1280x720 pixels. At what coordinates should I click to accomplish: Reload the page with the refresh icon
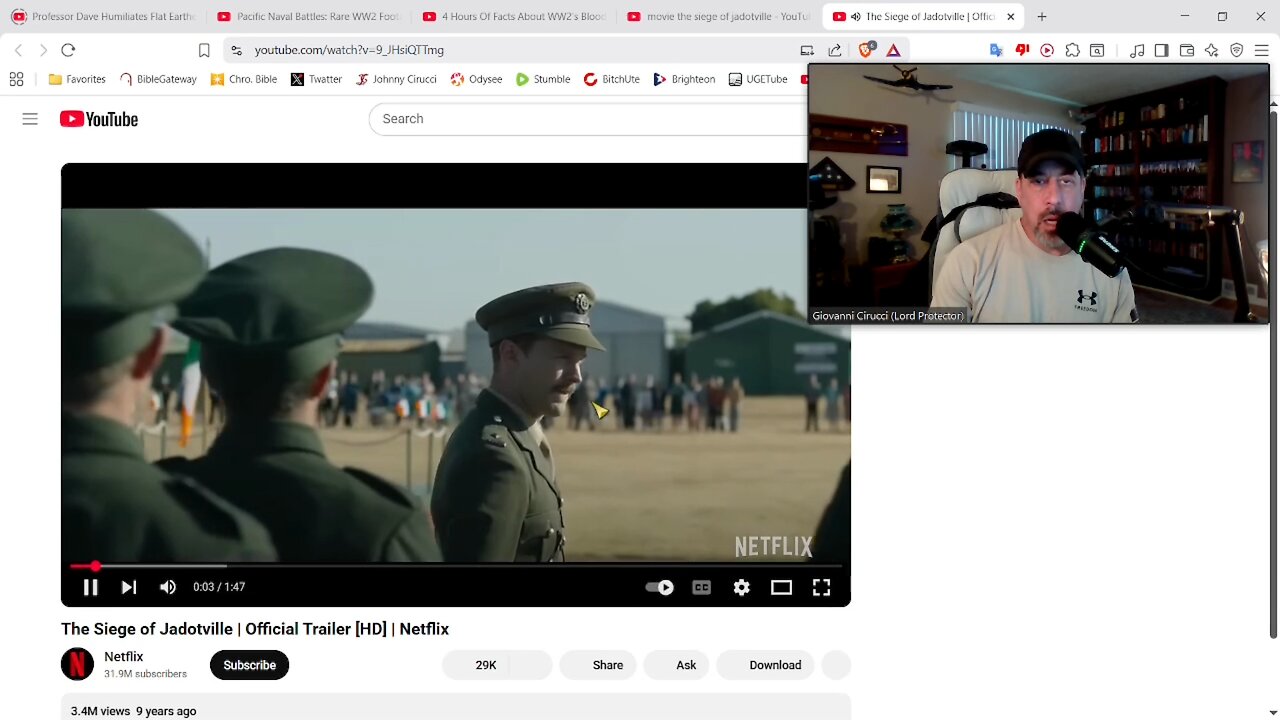point(68,50)
